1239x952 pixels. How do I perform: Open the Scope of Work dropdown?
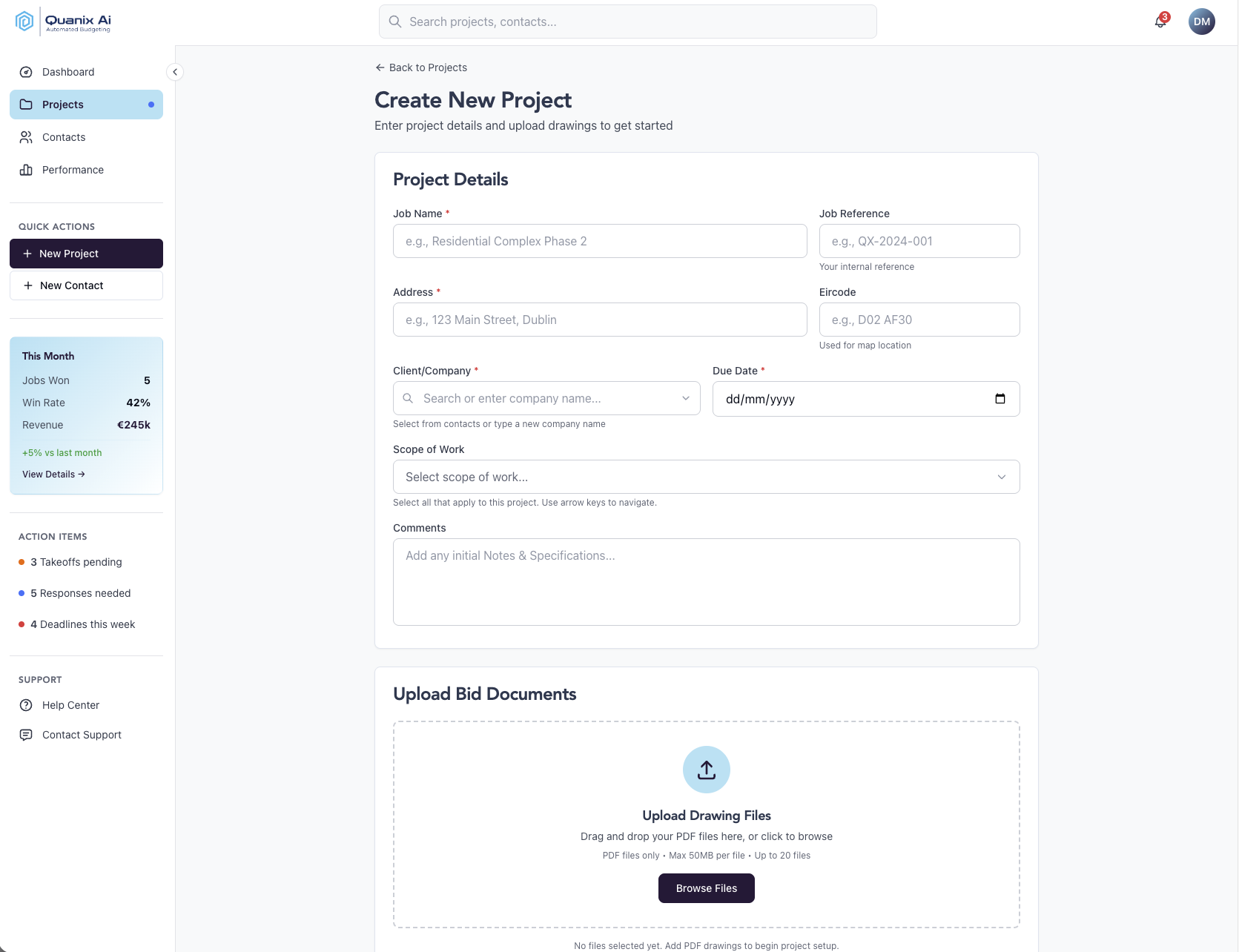pyautogui.click(x=706, y=477)
